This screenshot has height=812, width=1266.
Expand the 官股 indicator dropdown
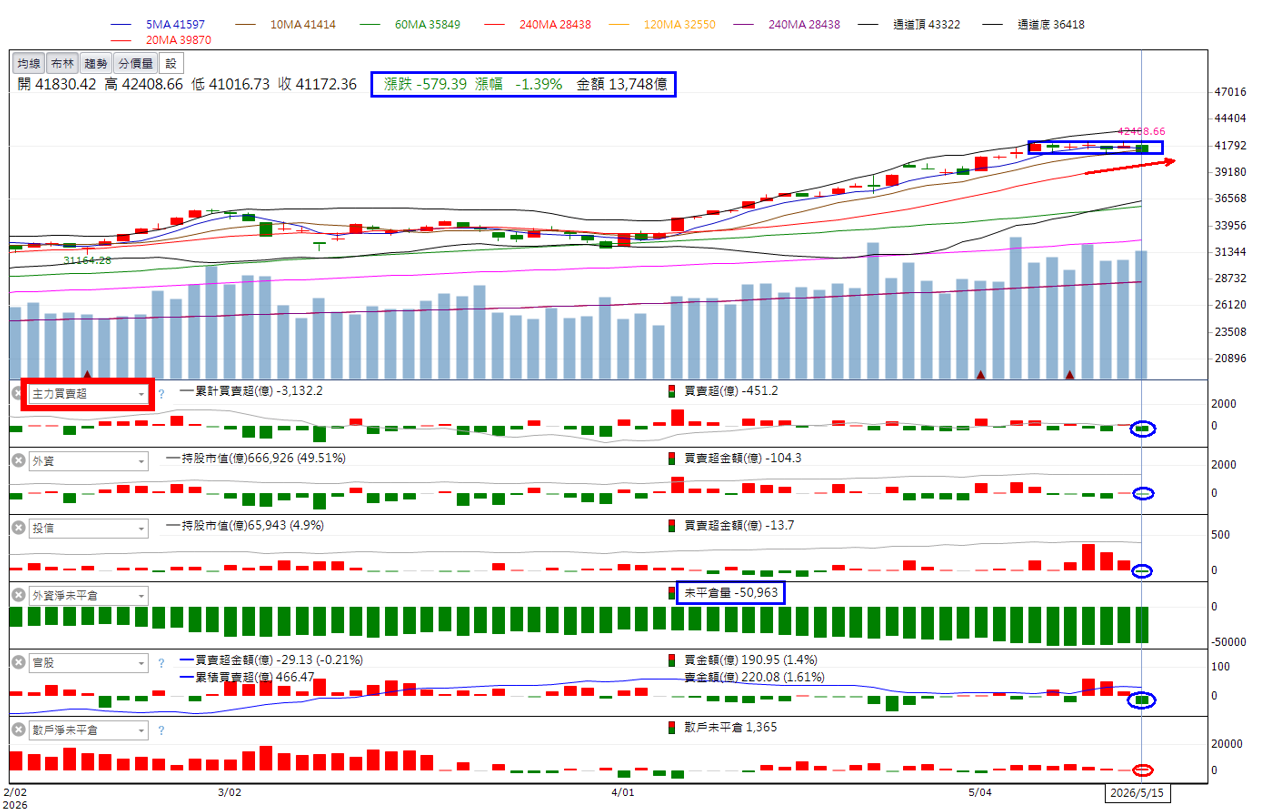88,663
